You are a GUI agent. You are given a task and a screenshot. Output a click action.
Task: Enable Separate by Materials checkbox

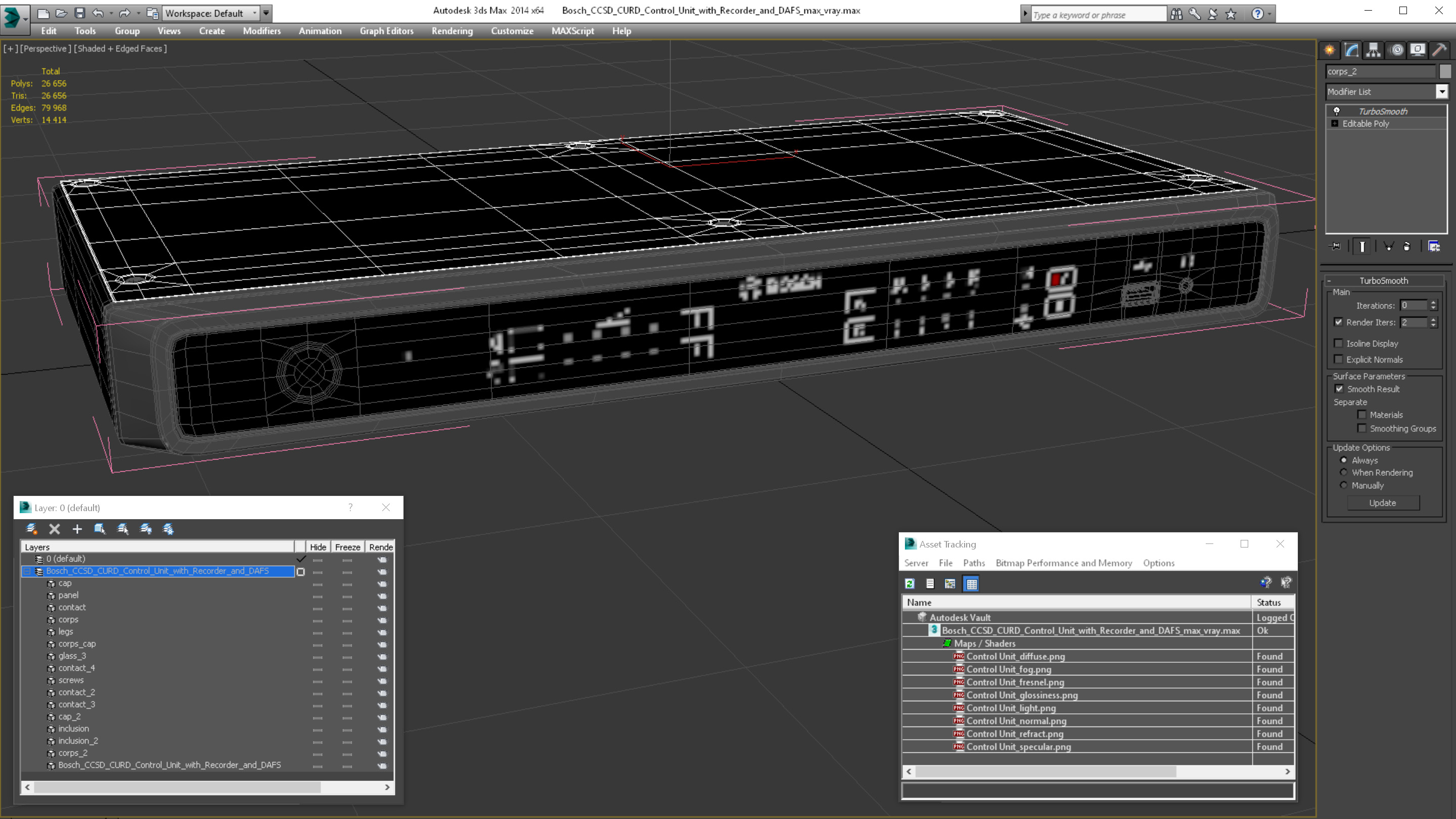(1361, 415)
